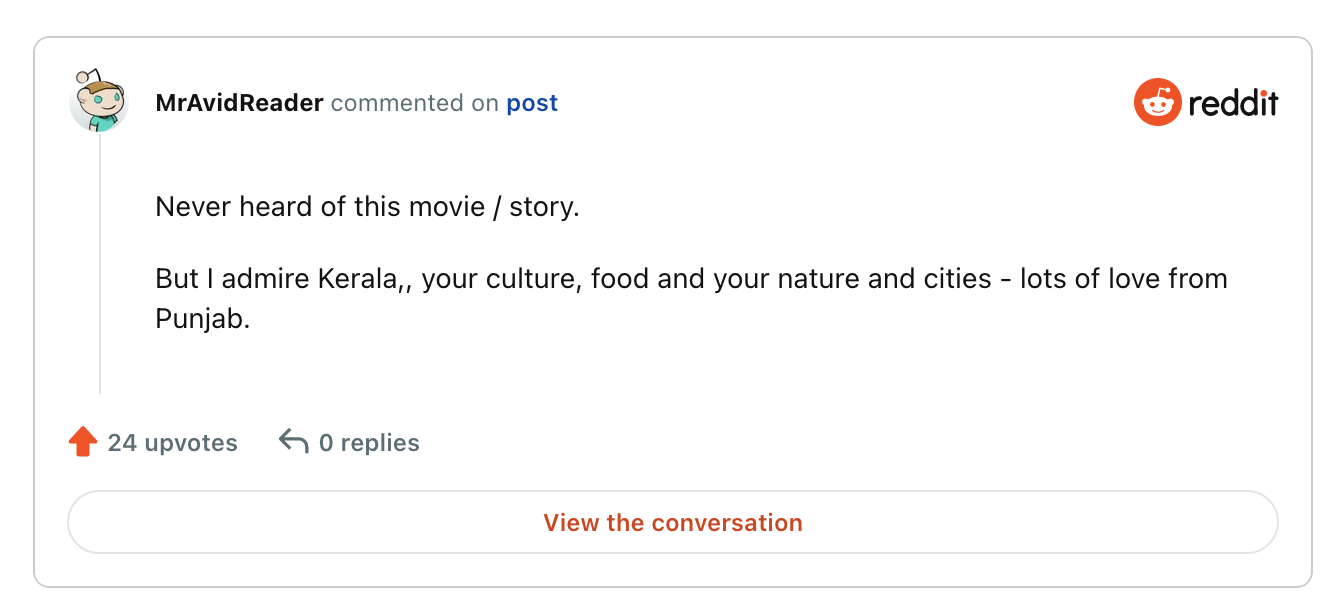Click the word "story" in first line
This screenshot has width=1342, height=614.
(x=544, y=208)
